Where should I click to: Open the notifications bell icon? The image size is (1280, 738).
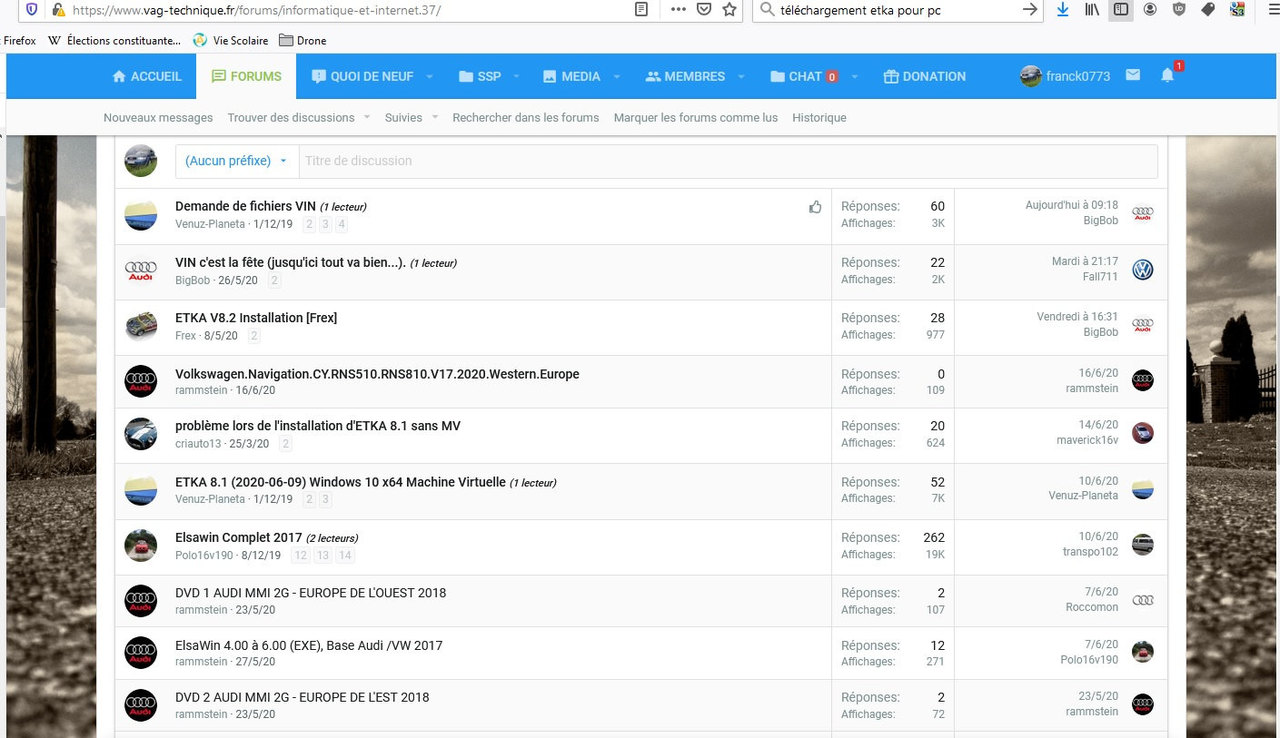coord(1167,76)
